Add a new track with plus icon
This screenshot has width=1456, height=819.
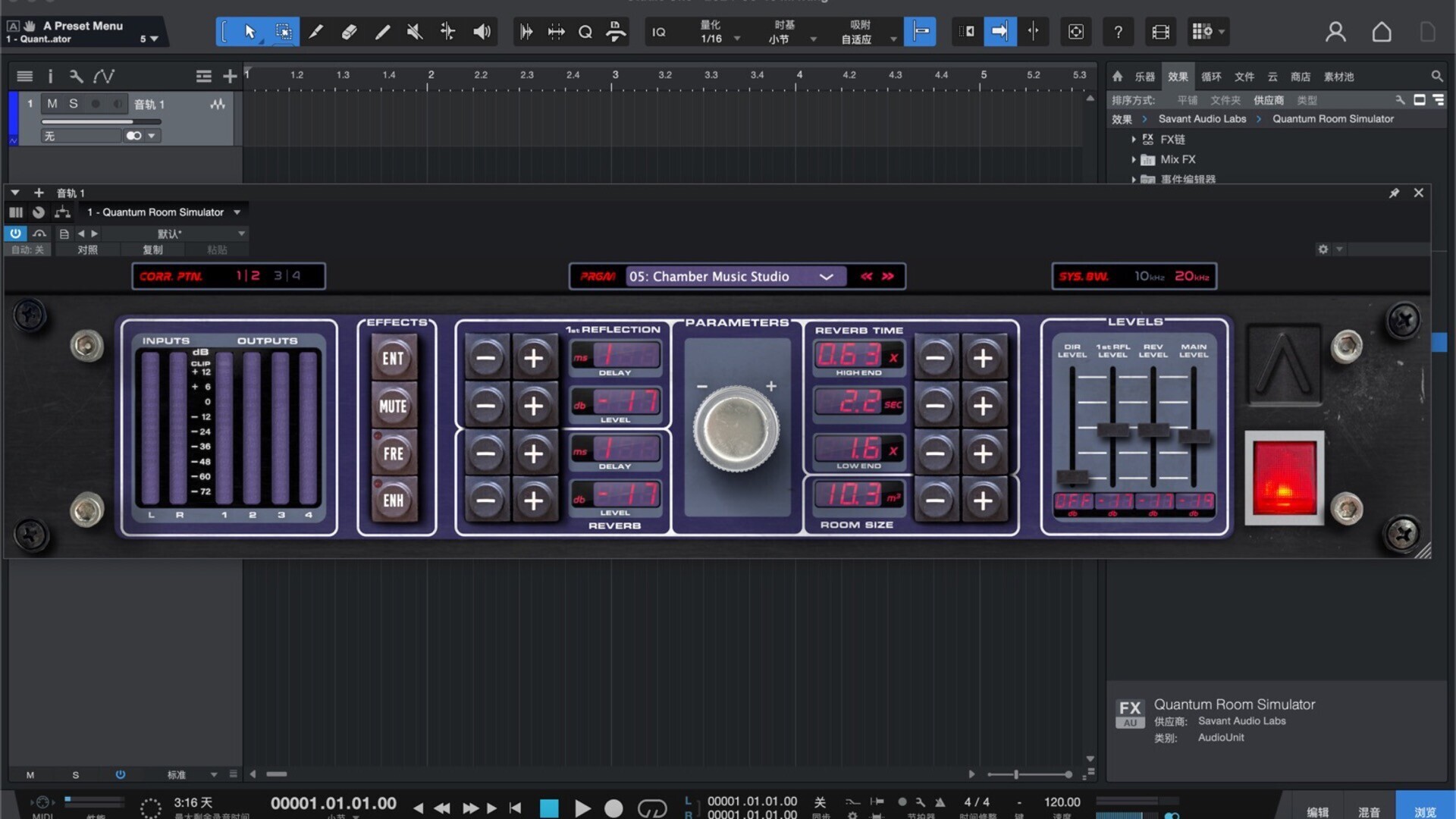pos(230,76)
